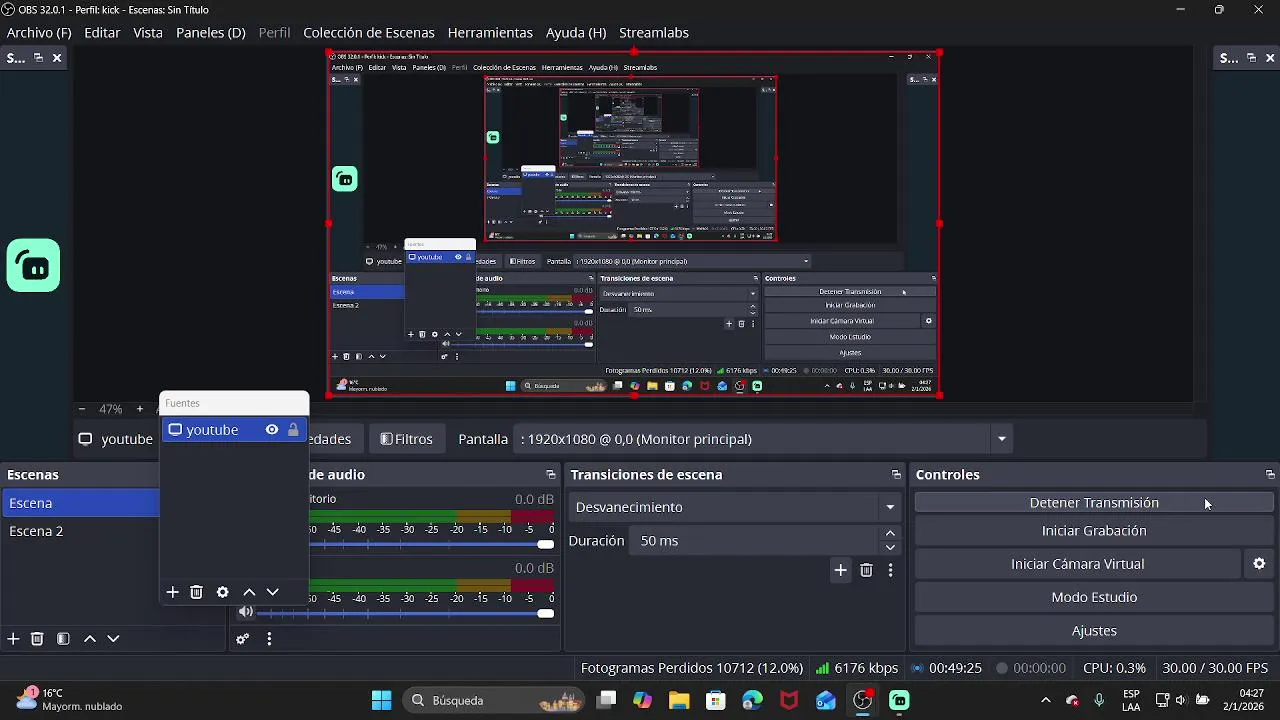The width and height of the screenshot is (1280, 720).
Task: Click CPU: 0.3% status text
Action: click(x=1114, y=668)
